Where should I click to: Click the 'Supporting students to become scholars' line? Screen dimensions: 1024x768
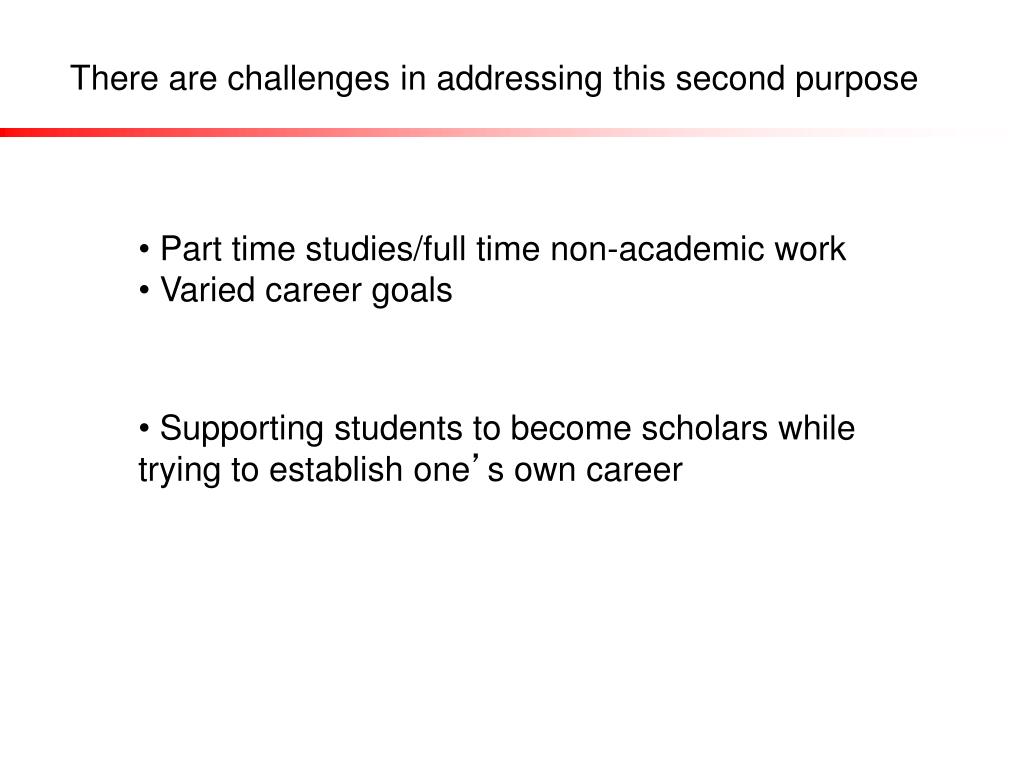497,430
